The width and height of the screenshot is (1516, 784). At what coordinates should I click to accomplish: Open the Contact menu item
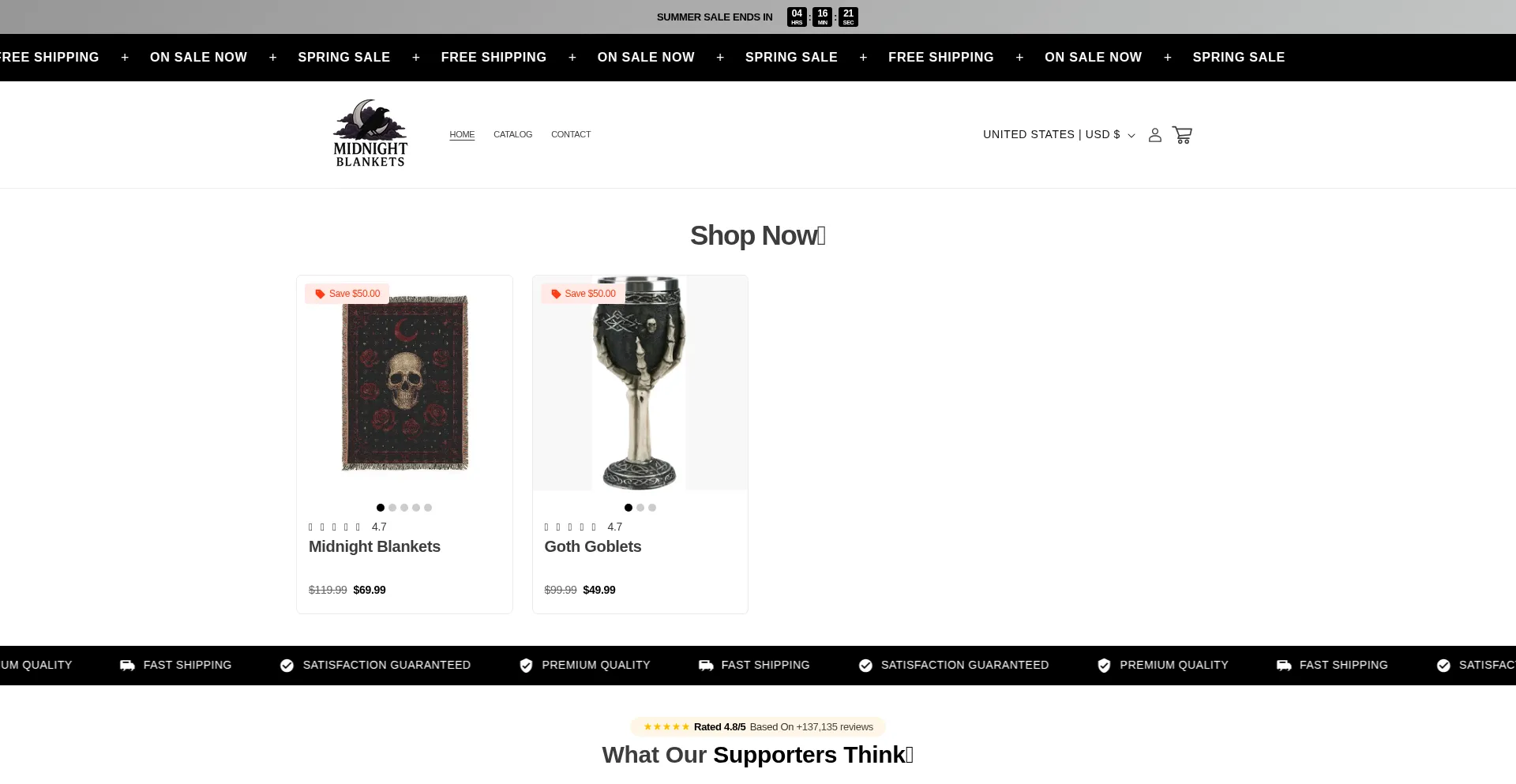pyautogui.click(x=571, y=135)
